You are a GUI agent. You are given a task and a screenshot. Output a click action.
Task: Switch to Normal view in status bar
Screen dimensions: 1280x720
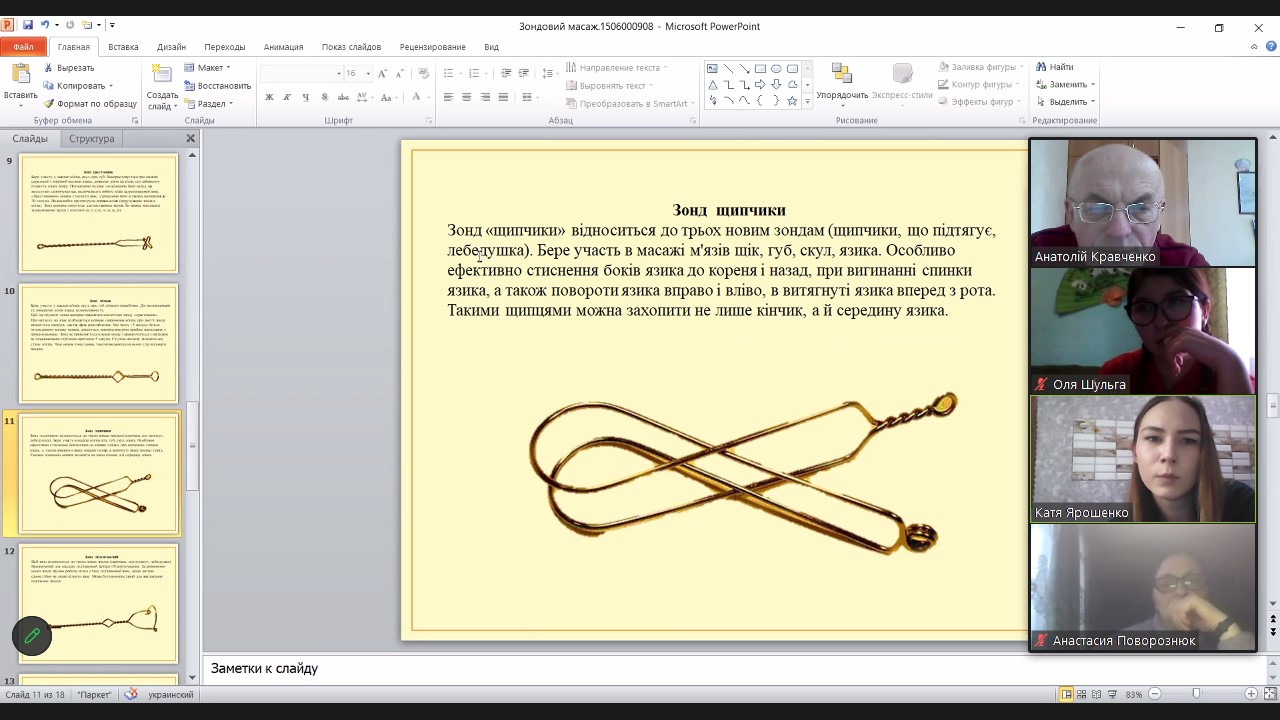1067,694
